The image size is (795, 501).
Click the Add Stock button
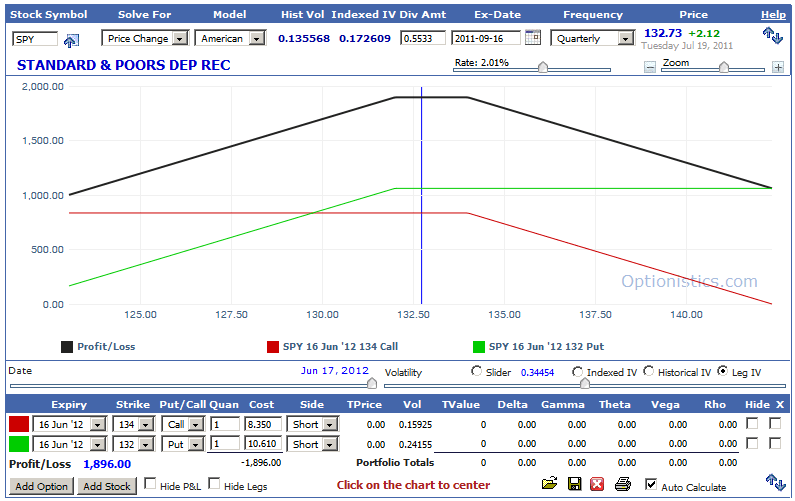pos(106,486)
